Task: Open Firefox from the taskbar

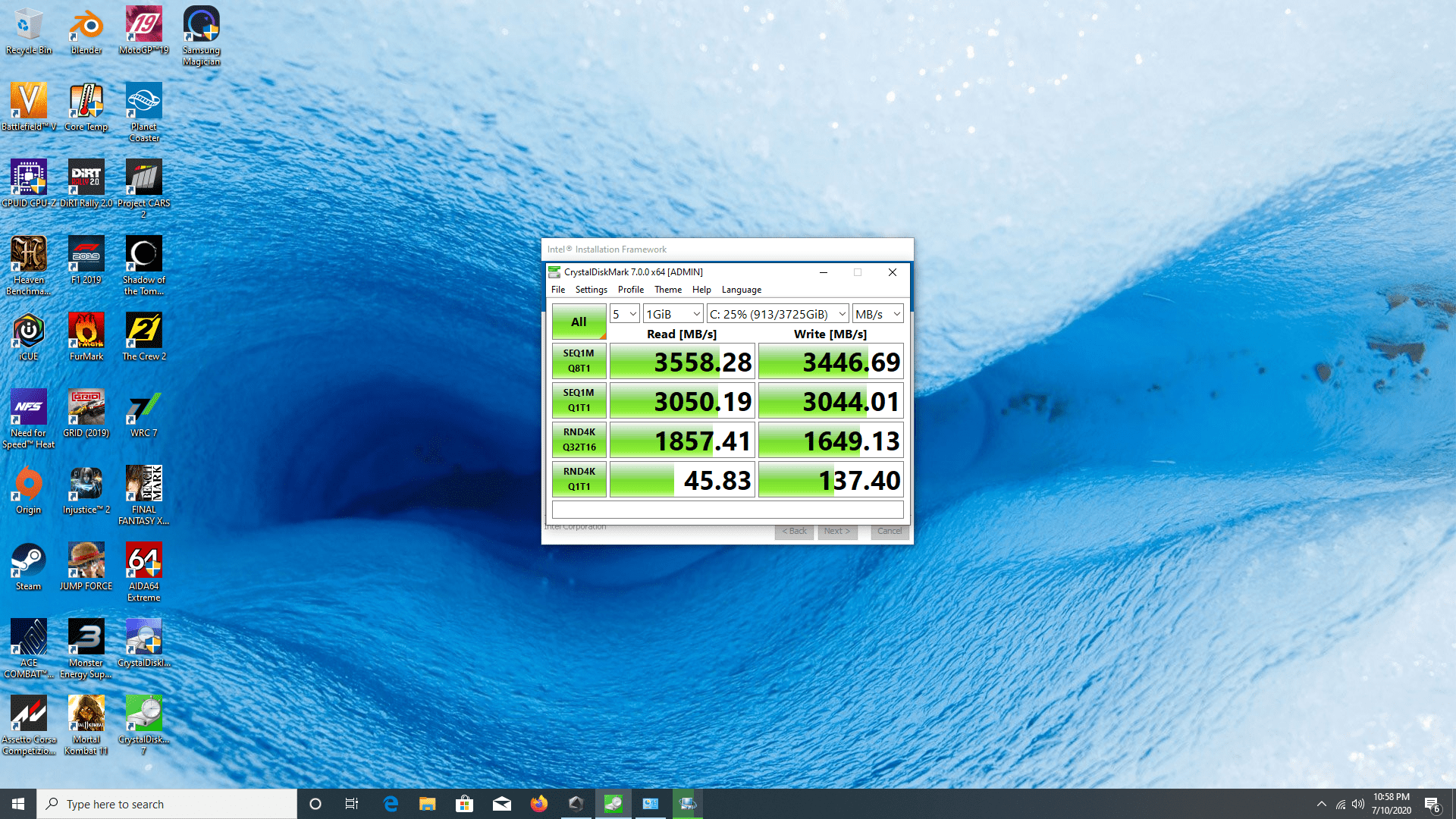Action: (538, 803)
